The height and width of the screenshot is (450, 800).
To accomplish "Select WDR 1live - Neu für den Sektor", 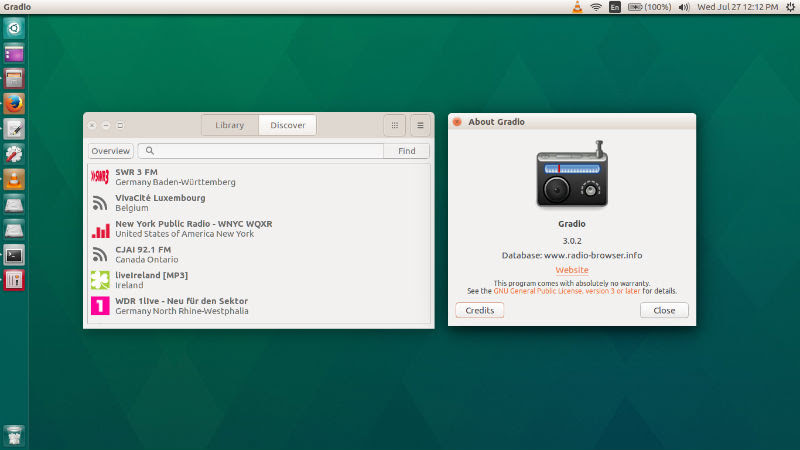I will 259,306.
